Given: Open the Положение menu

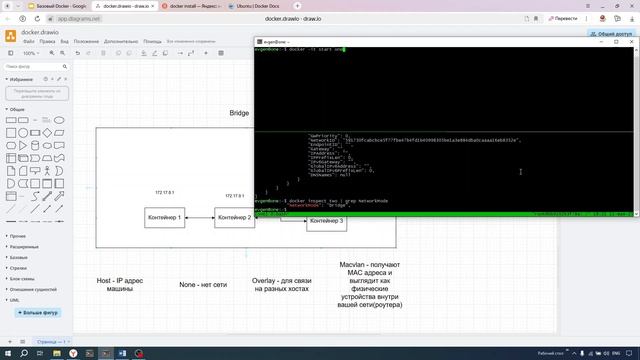Looking at the screenshot, I should (86, 42).
